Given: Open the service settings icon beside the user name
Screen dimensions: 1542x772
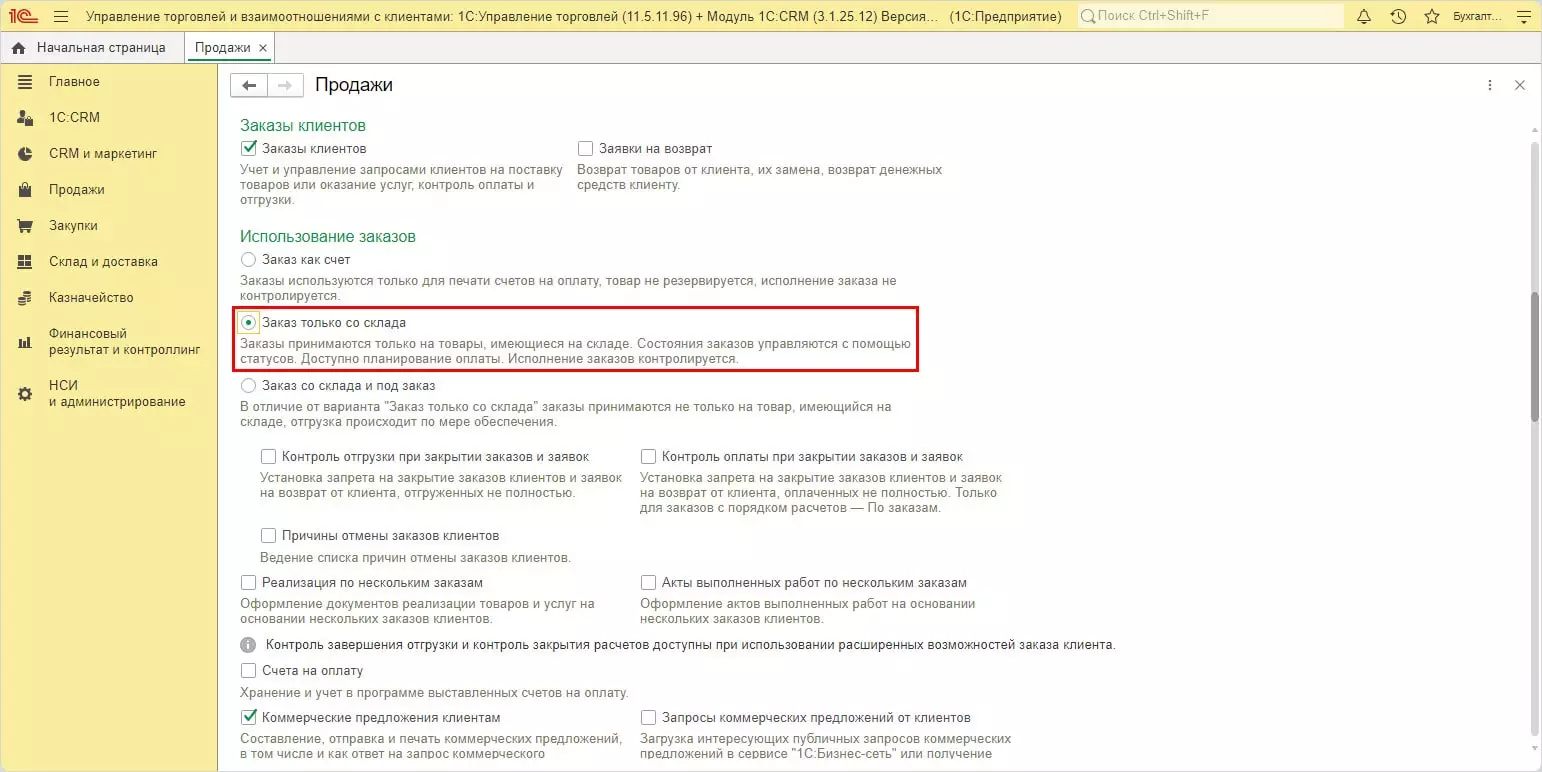Looking at the screenshot, I should [1525, 17].
